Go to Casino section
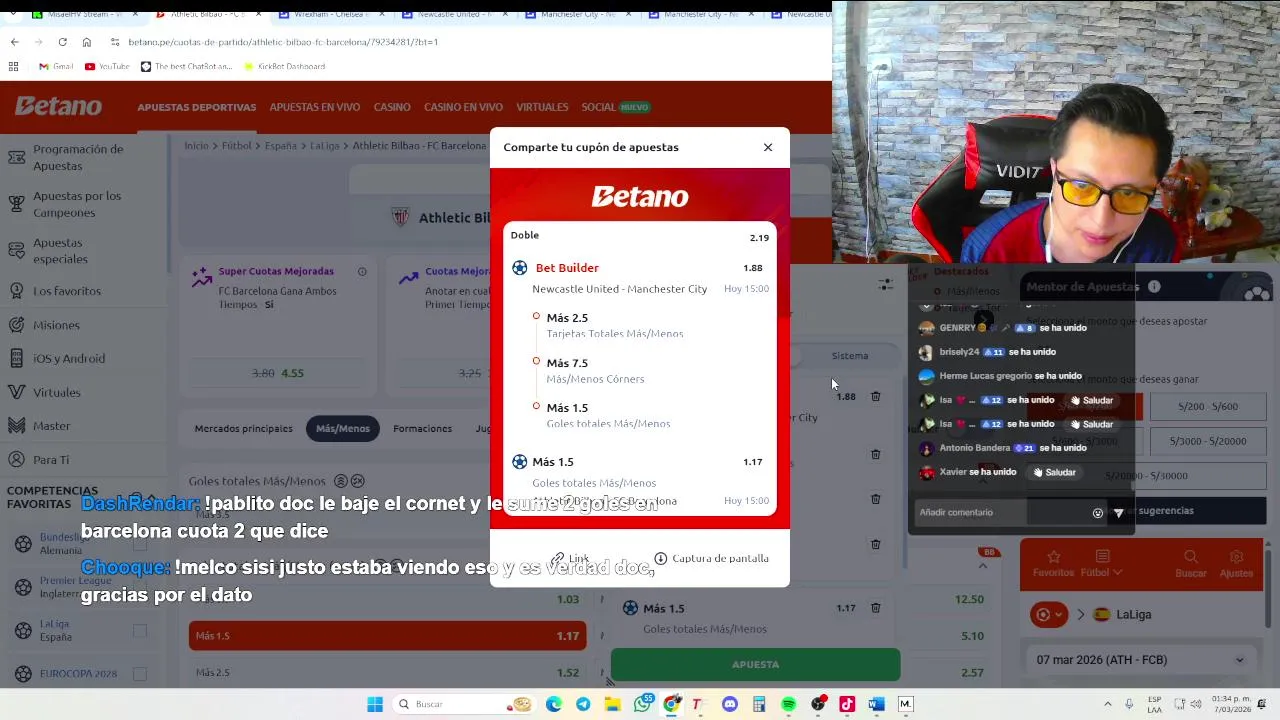Screen dimensions: 1280x720 392,107
